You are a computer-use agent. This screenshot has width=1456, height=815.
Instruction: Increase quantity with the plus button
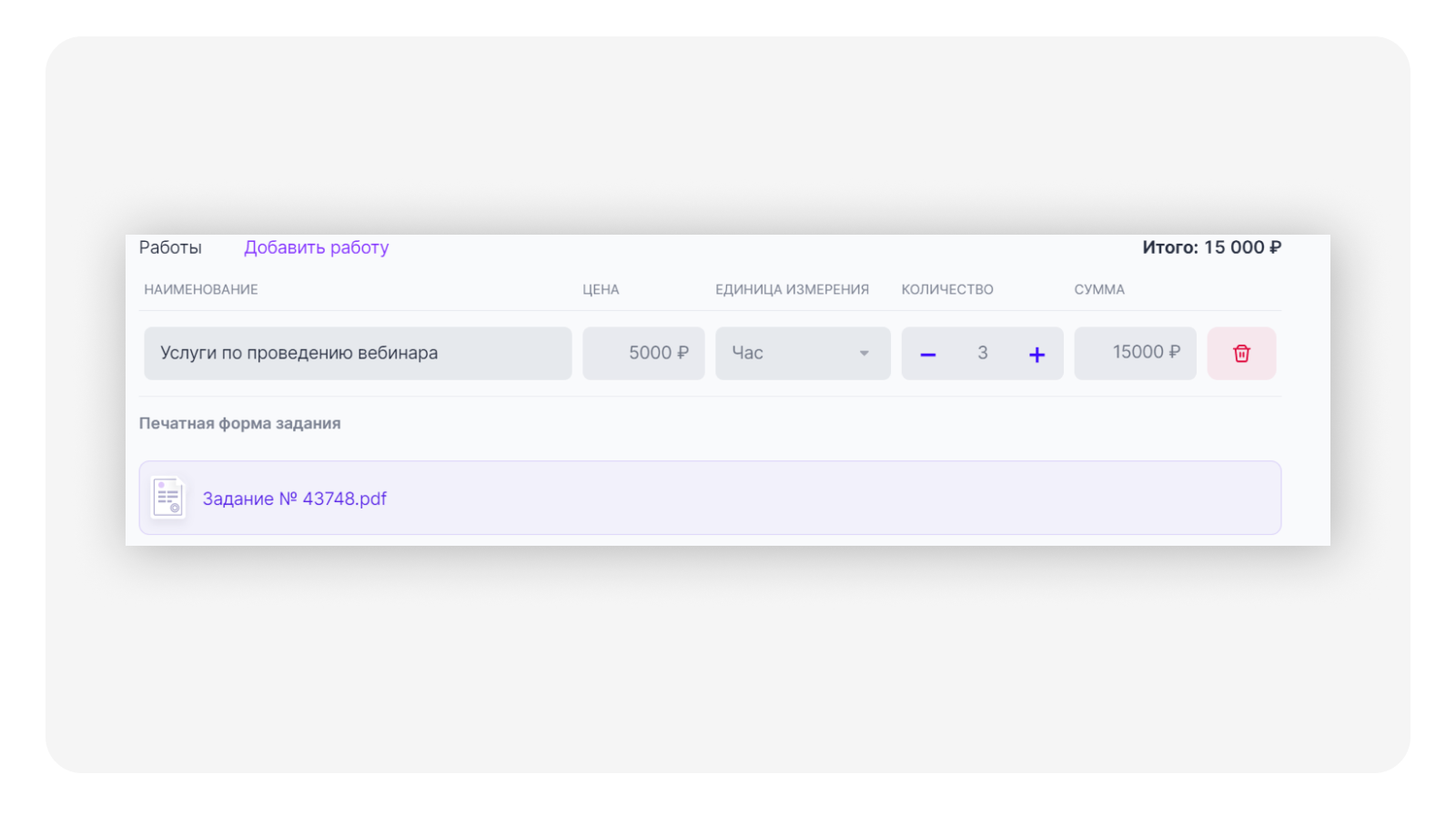1036,354
